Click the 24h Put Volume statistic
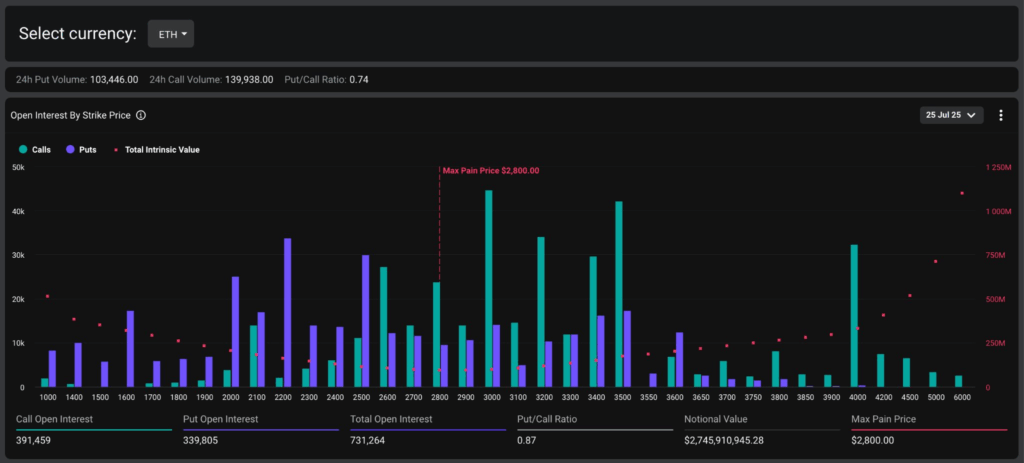This screenshot has height=463, width=1024. coord(75,79)
